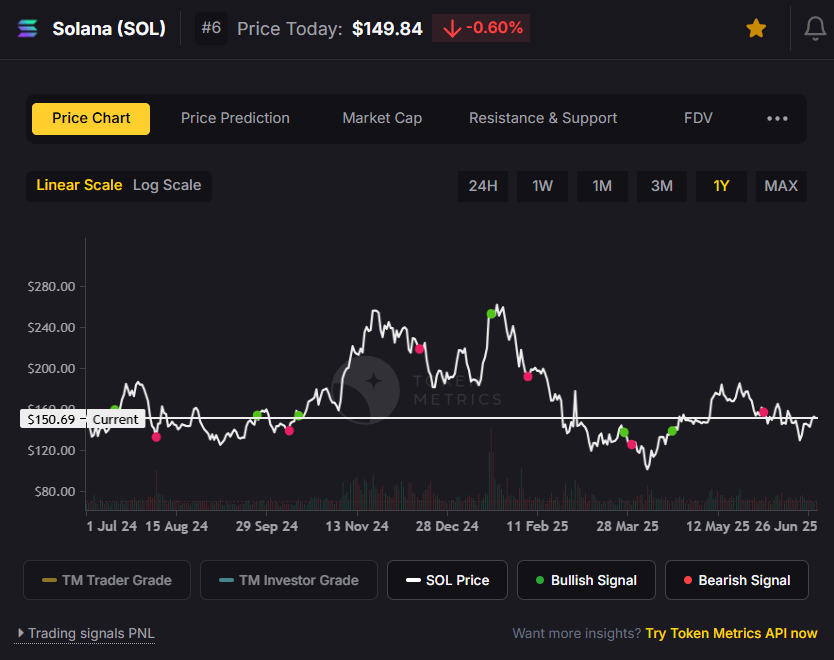Expand the Trading signals PNL section
The width and height of the screenshot is (834, 660).
coord(86,633)
